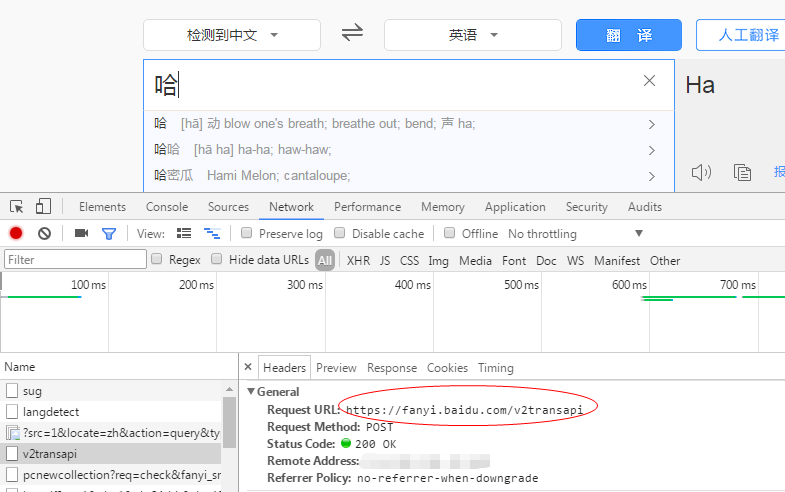Open the Application tab
Screen dimensions: 785x492
[515, 207]
